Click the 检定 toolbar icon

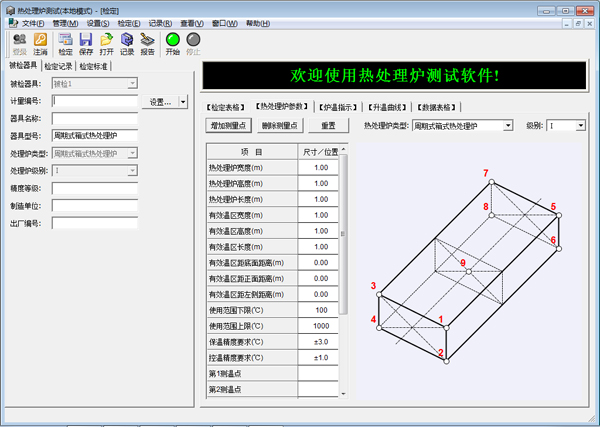tap(66, 42)
